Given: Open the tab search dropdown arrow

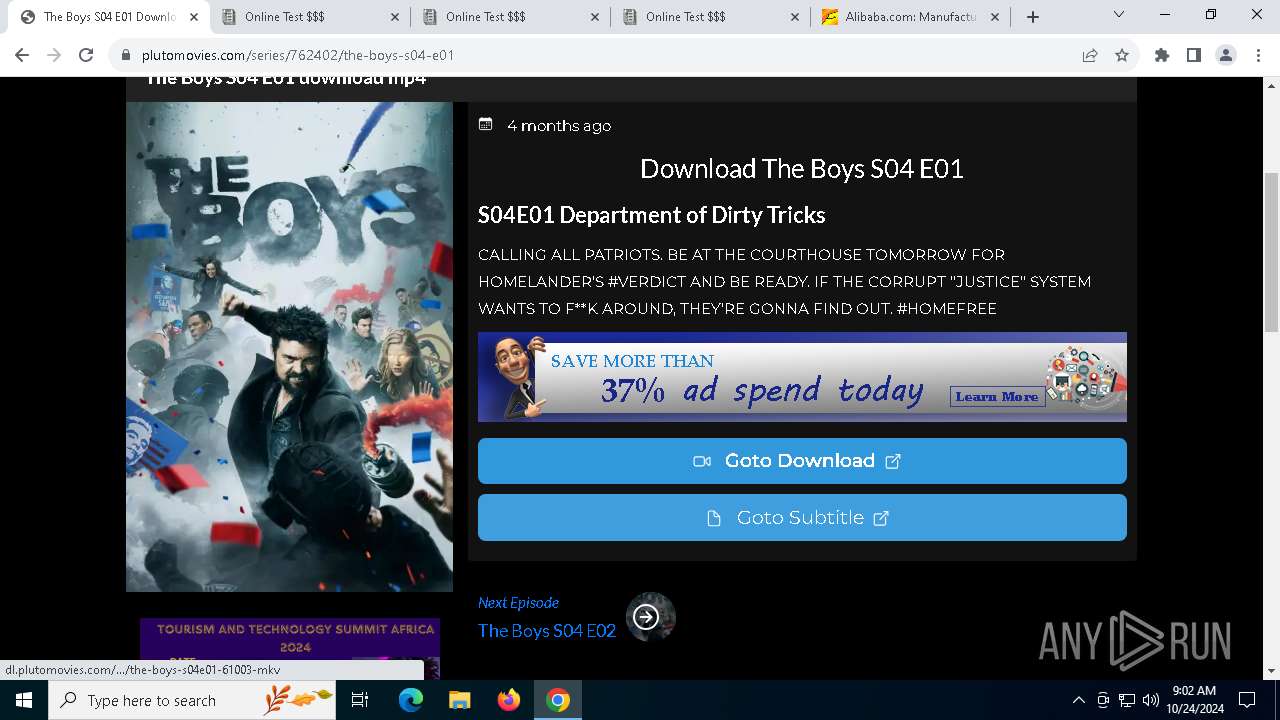Looking at the screenshot, I should (1119, 15).
